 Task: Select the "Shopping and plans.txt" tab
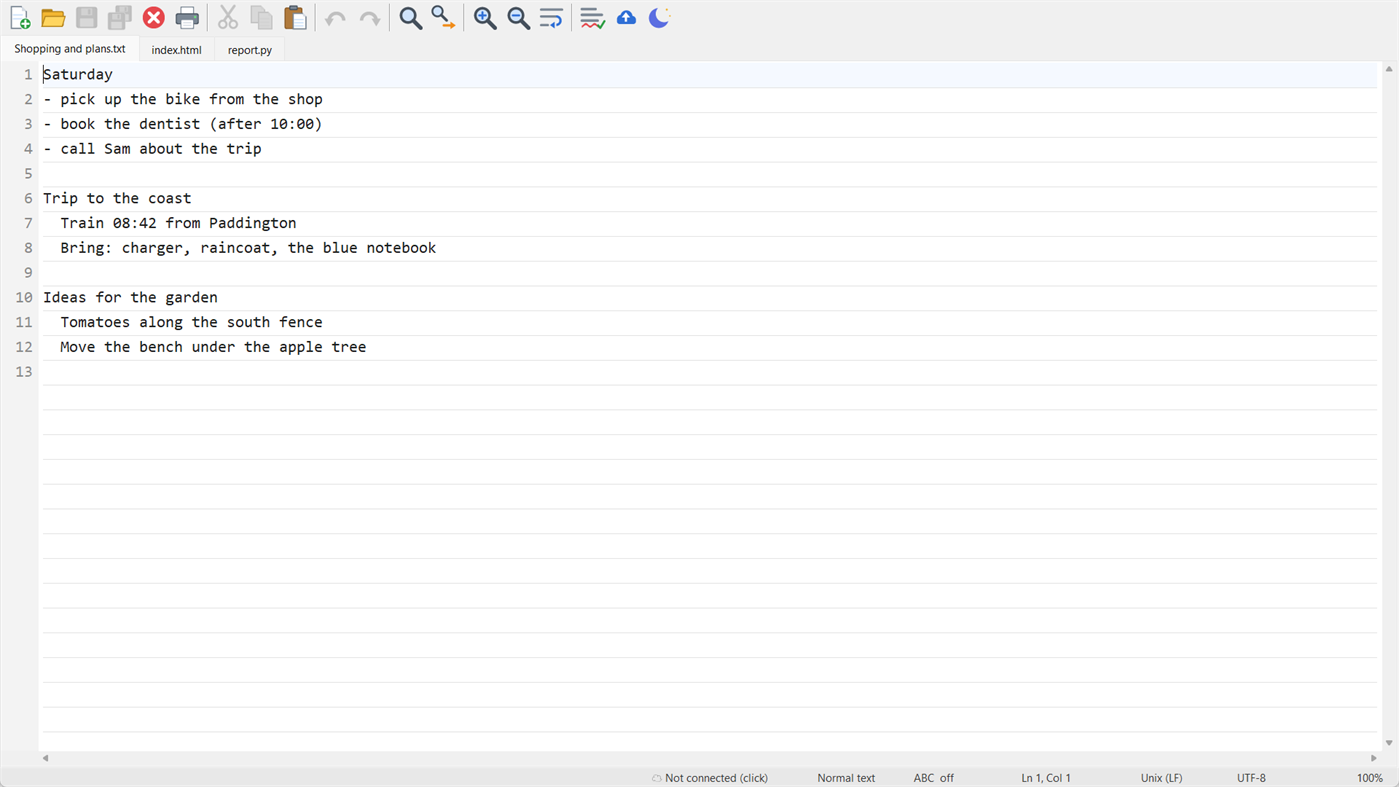[70, 49]
